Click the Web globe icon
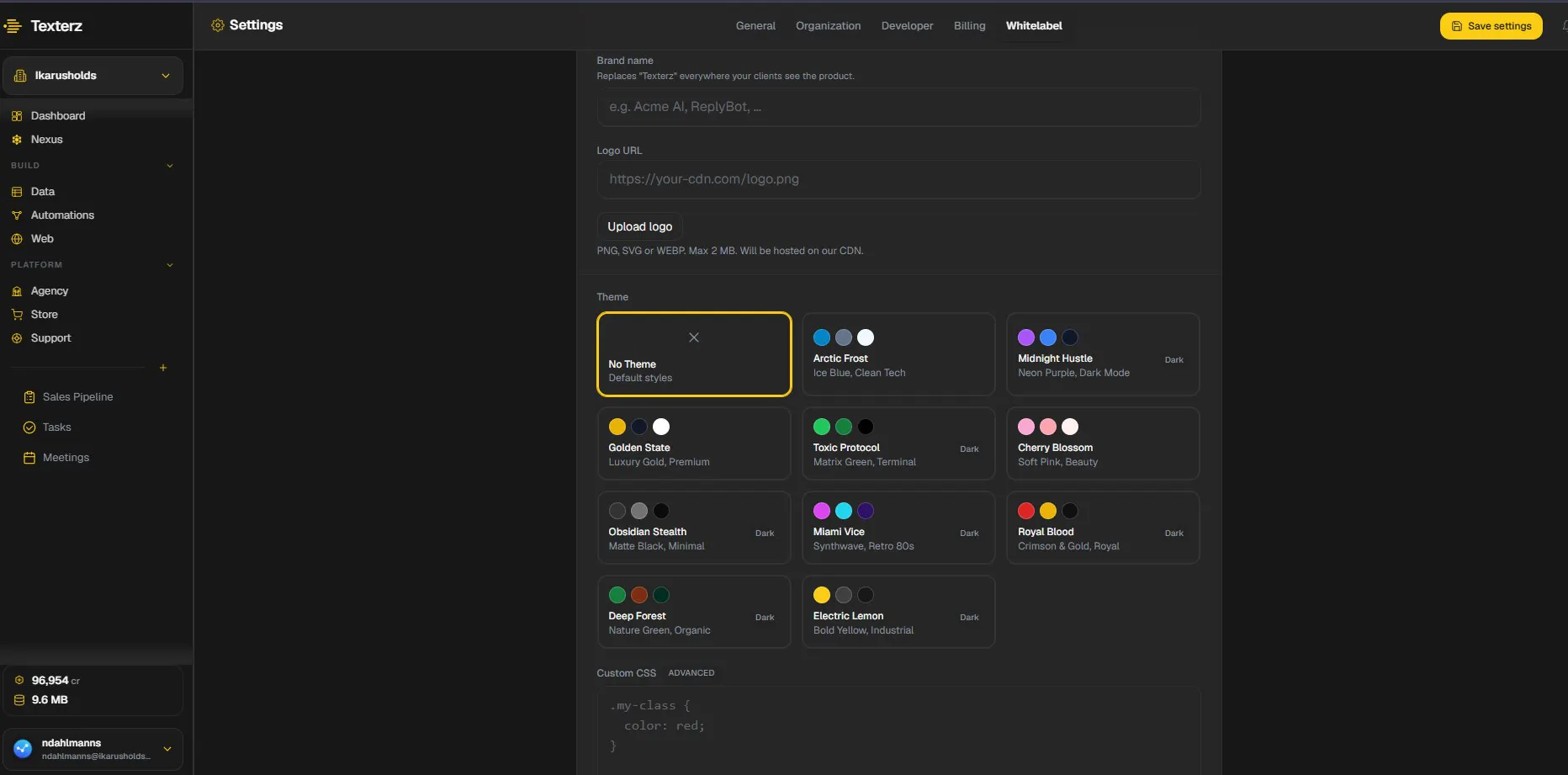This screenshot has width=1568, height=775. point(17,239)
